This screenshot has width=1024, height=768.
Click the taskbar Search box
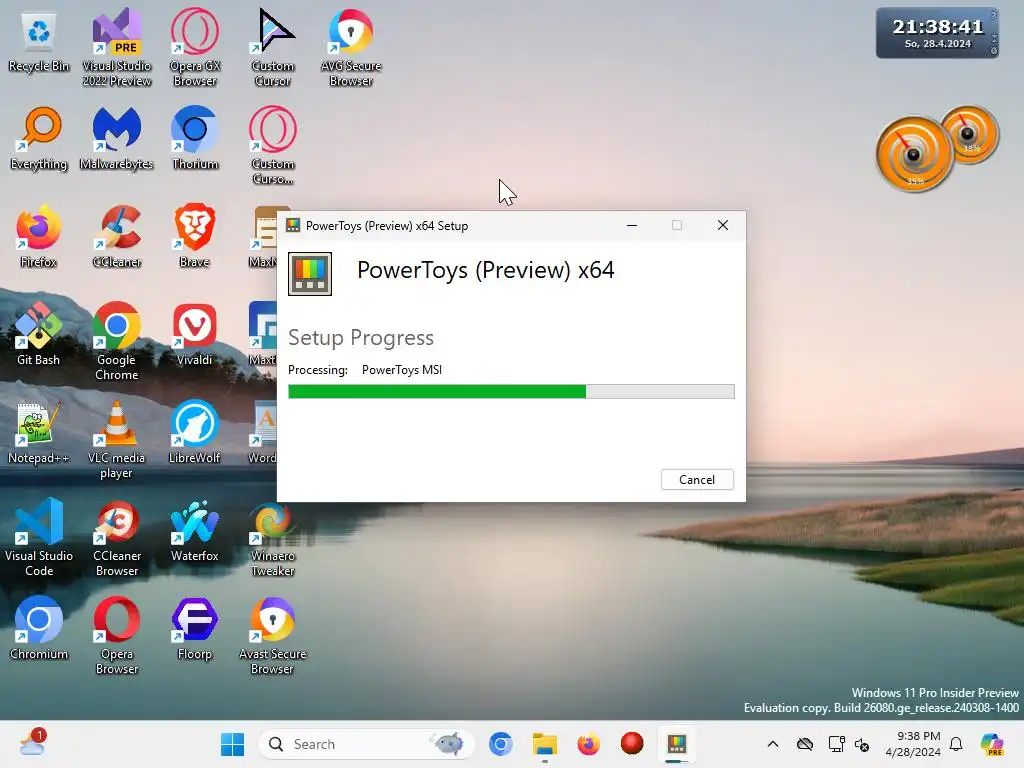coord(366,744)
